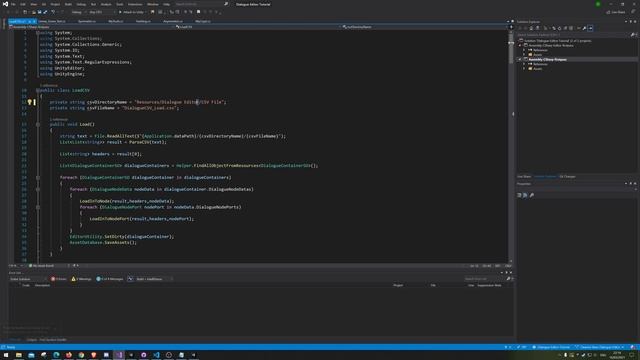Screen dimensions: 640x360
Task: Switch to the Live Share panel tab
Action: click(x=524, y=176)
